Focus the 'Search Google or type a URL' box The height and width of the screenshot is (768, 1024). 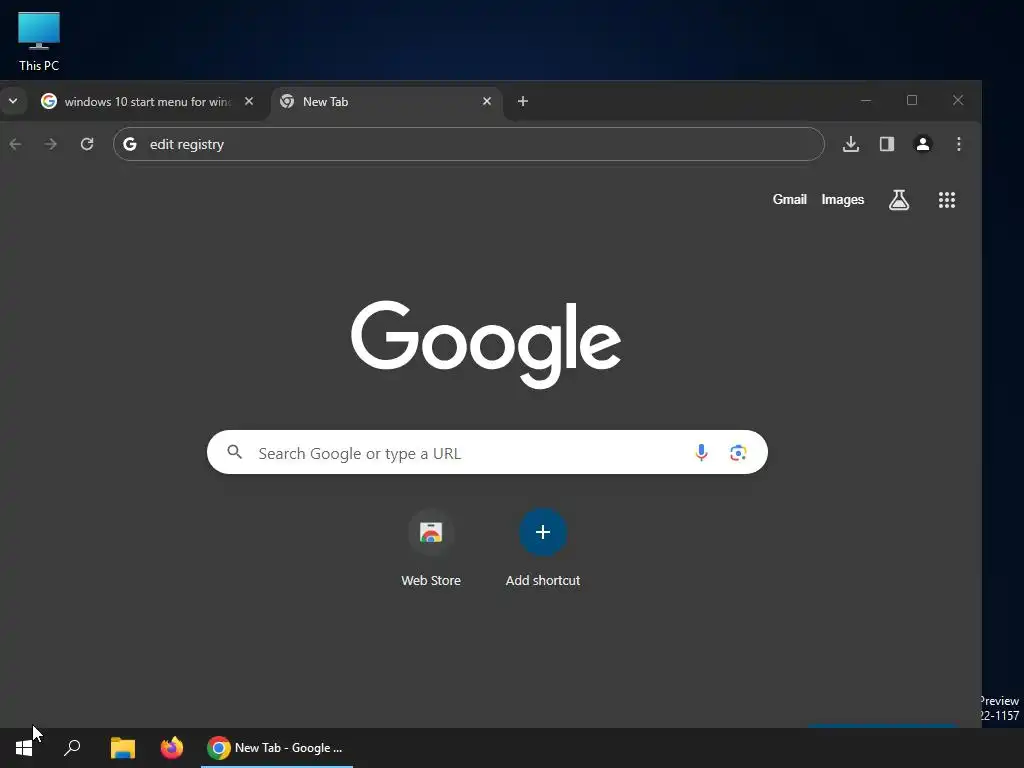point(487,453)
